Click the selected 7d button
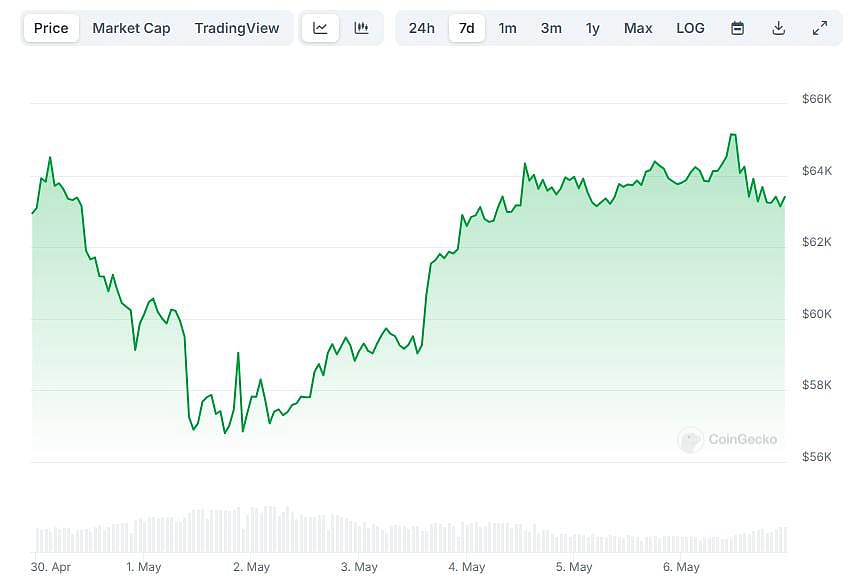 pyautogui.click(x=466, y=28)
